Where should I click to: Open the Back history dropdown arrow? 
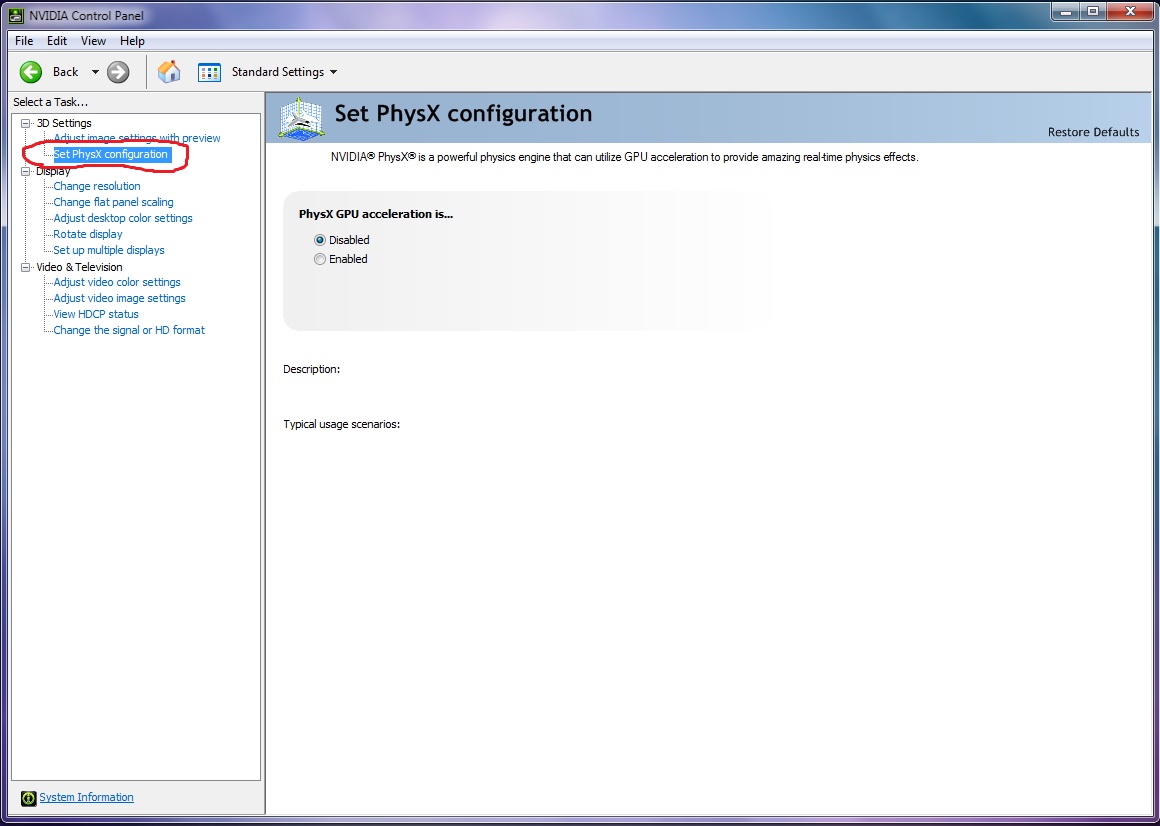[x=95, y=72]
